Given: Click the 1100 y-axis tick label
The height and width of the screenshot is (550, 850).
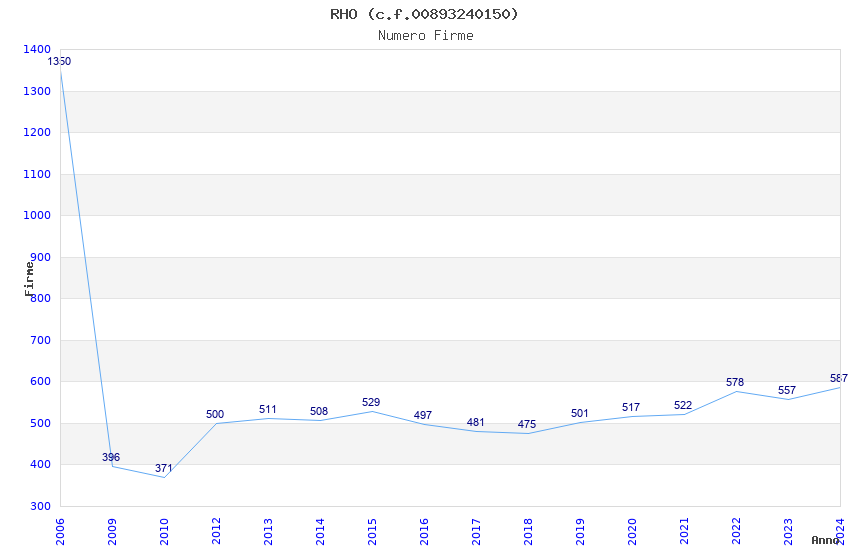Looking at the screenshot, I should tap(37, 174).
